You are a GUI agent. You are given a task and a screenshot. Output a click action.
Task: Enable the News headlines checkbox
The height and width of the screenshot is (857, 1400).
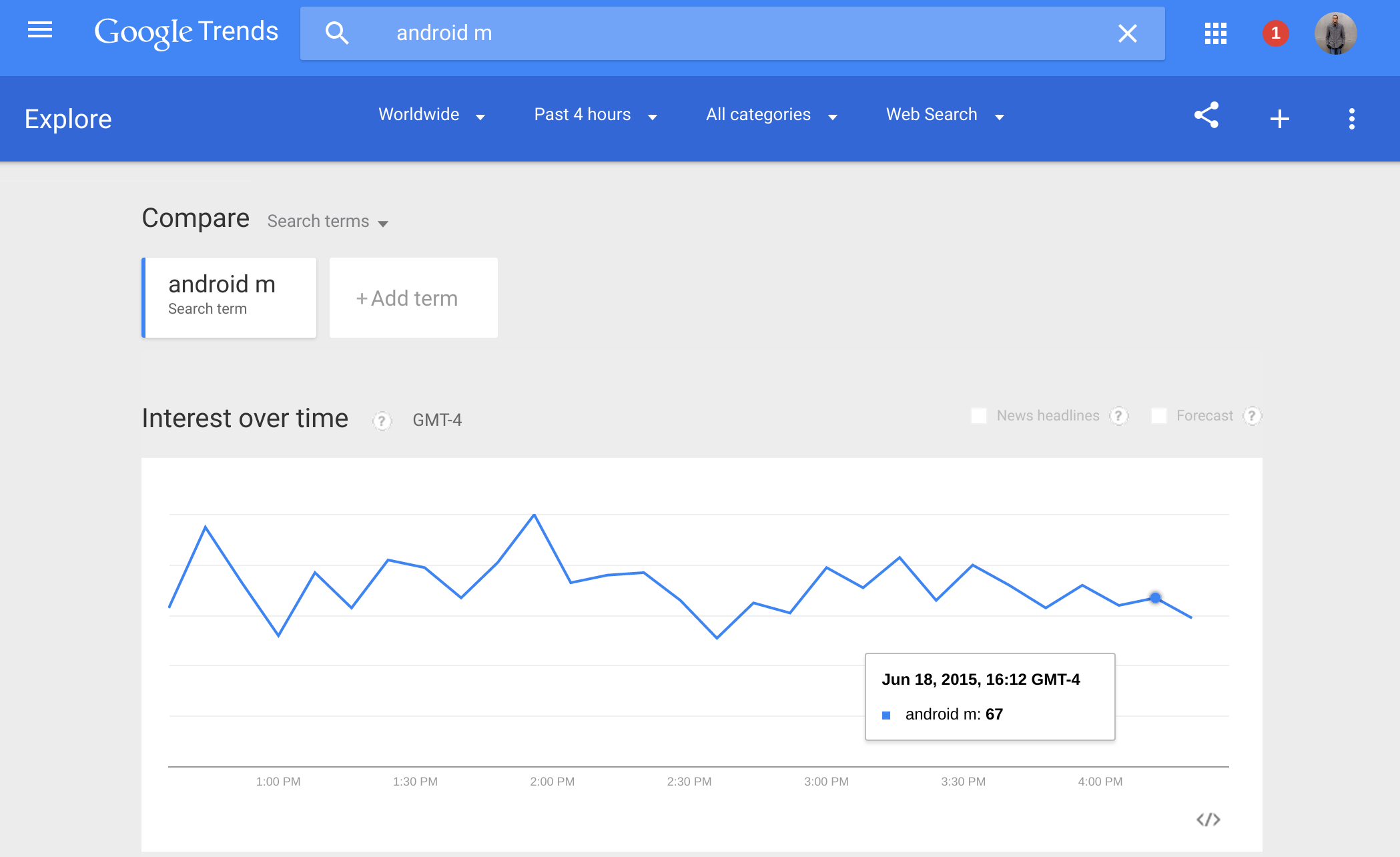tap(978, 415)
